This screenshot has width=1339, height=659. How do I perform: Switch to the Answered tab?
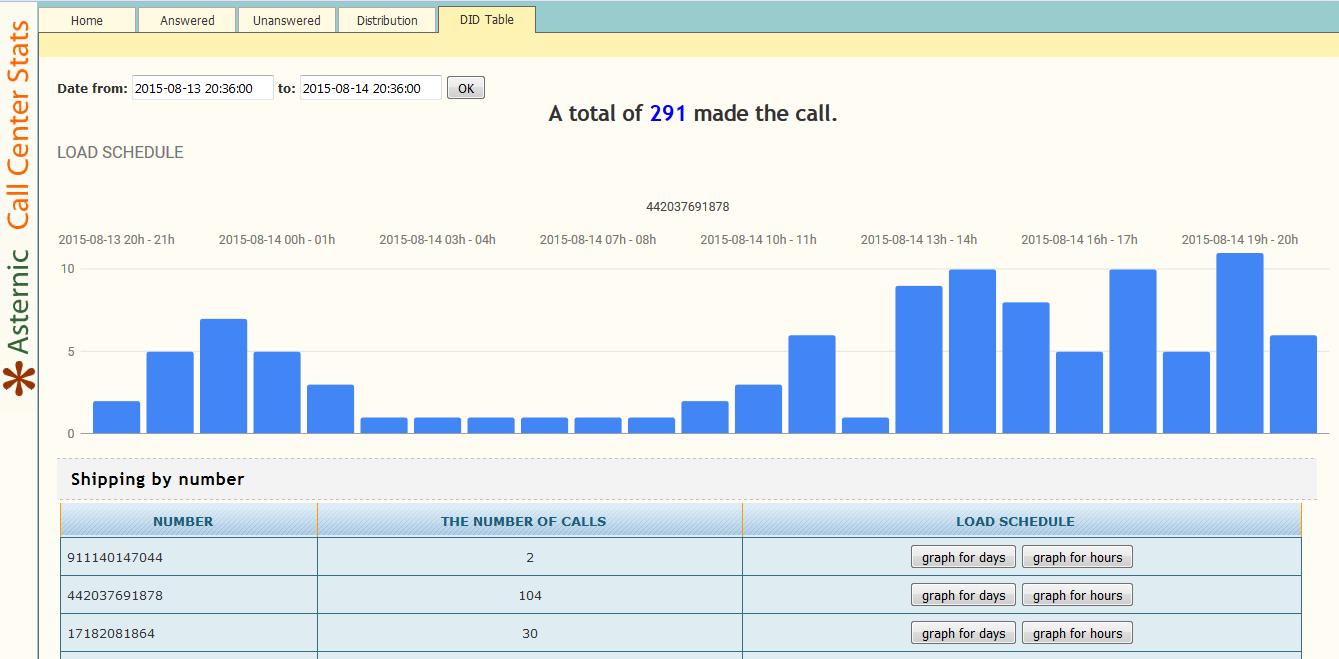[187, 20]
